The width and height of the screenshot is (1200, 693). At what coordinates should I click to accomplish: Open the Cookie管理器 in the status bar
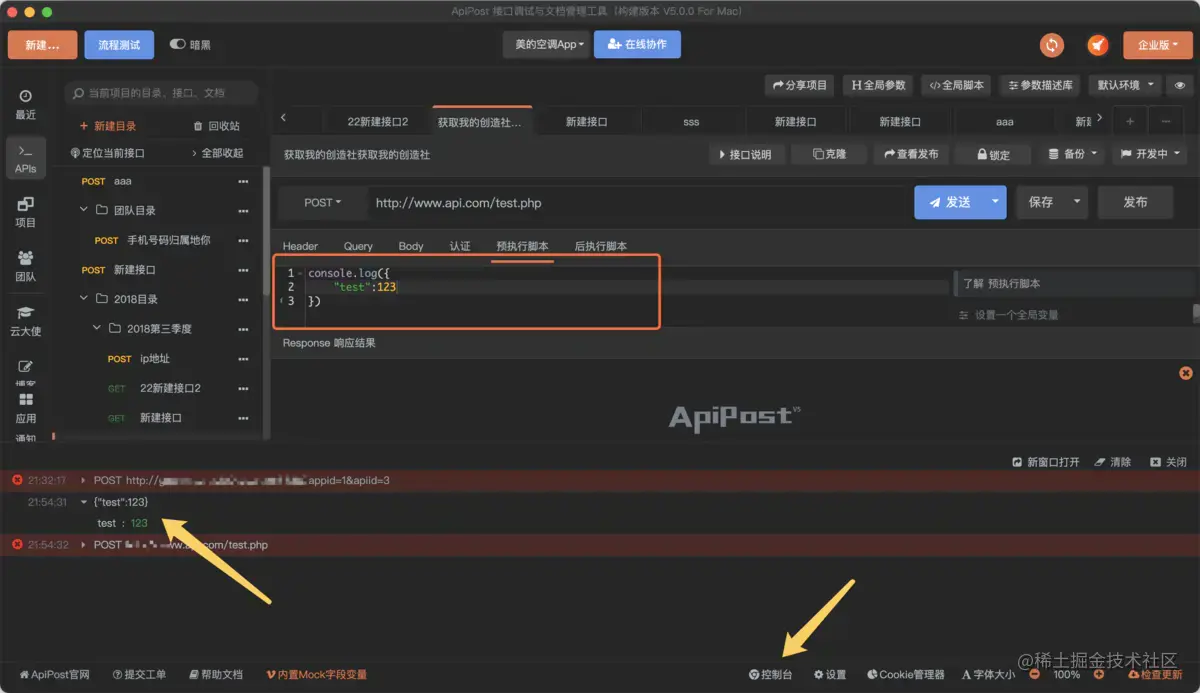[905, 675]
